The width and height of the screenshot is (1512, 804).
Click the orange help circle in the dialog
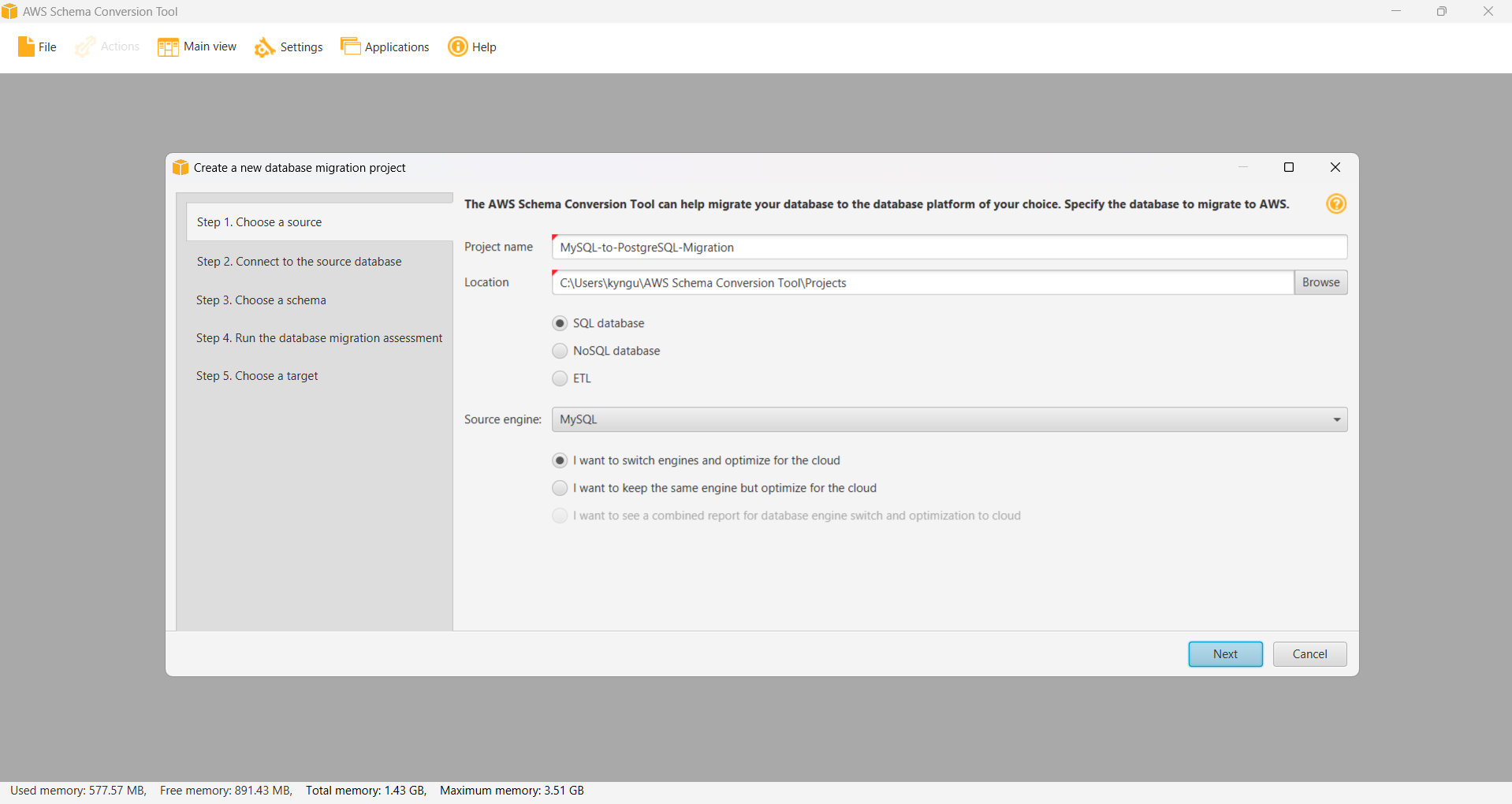(x=1336, y=204)
